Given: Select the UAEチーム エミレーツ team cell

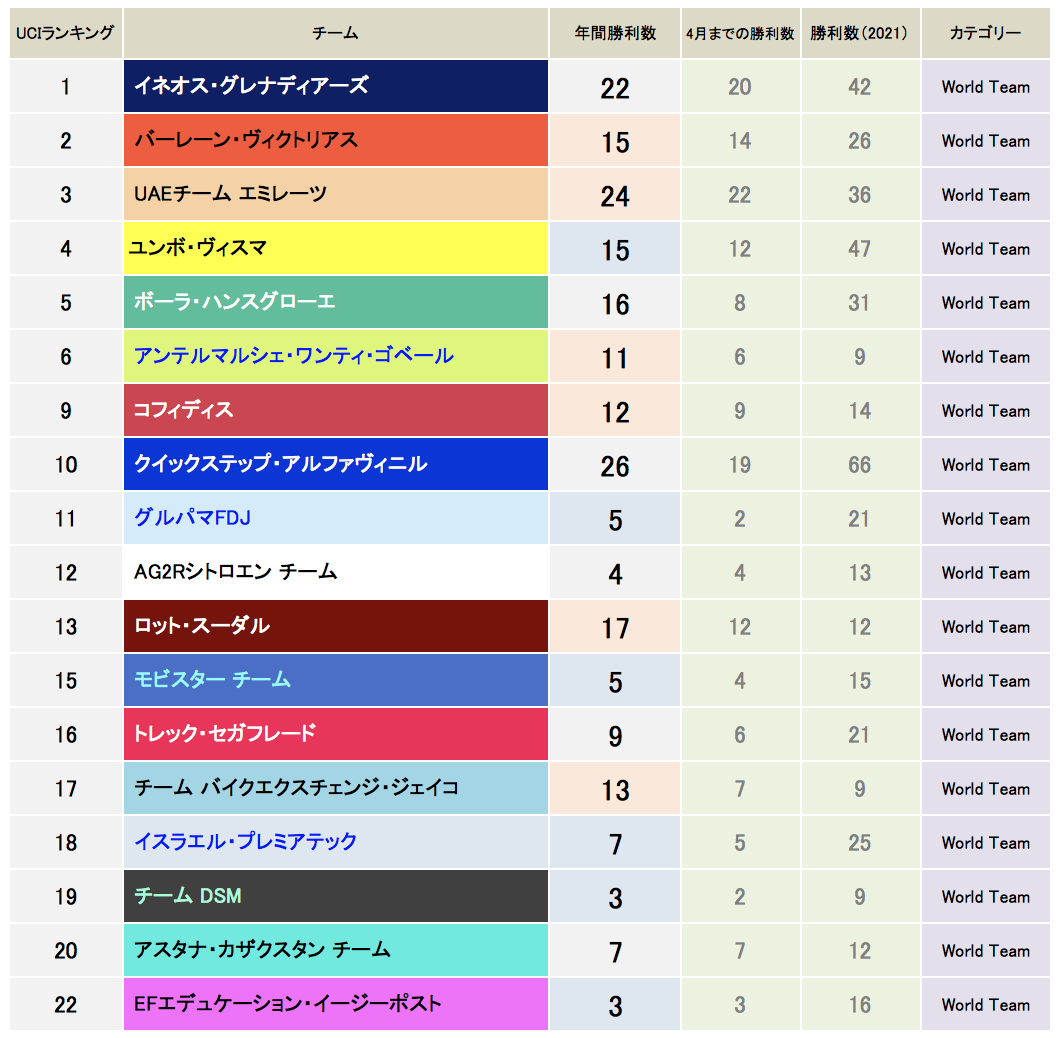Looking at the screenshot, I should pos(336,194).
